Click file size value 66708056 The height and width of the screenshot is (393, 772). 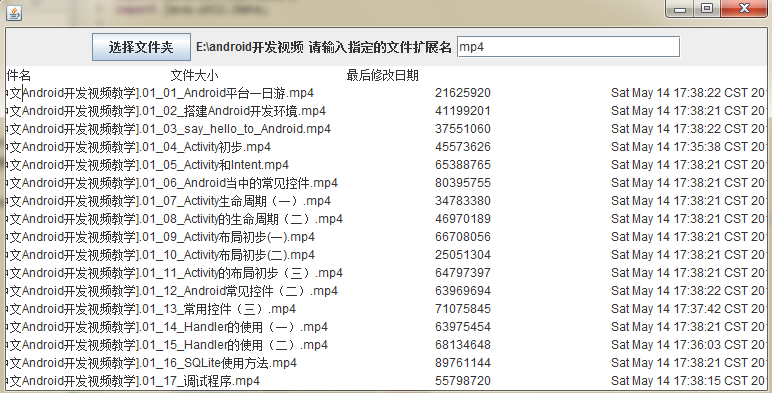click(463, 237)
